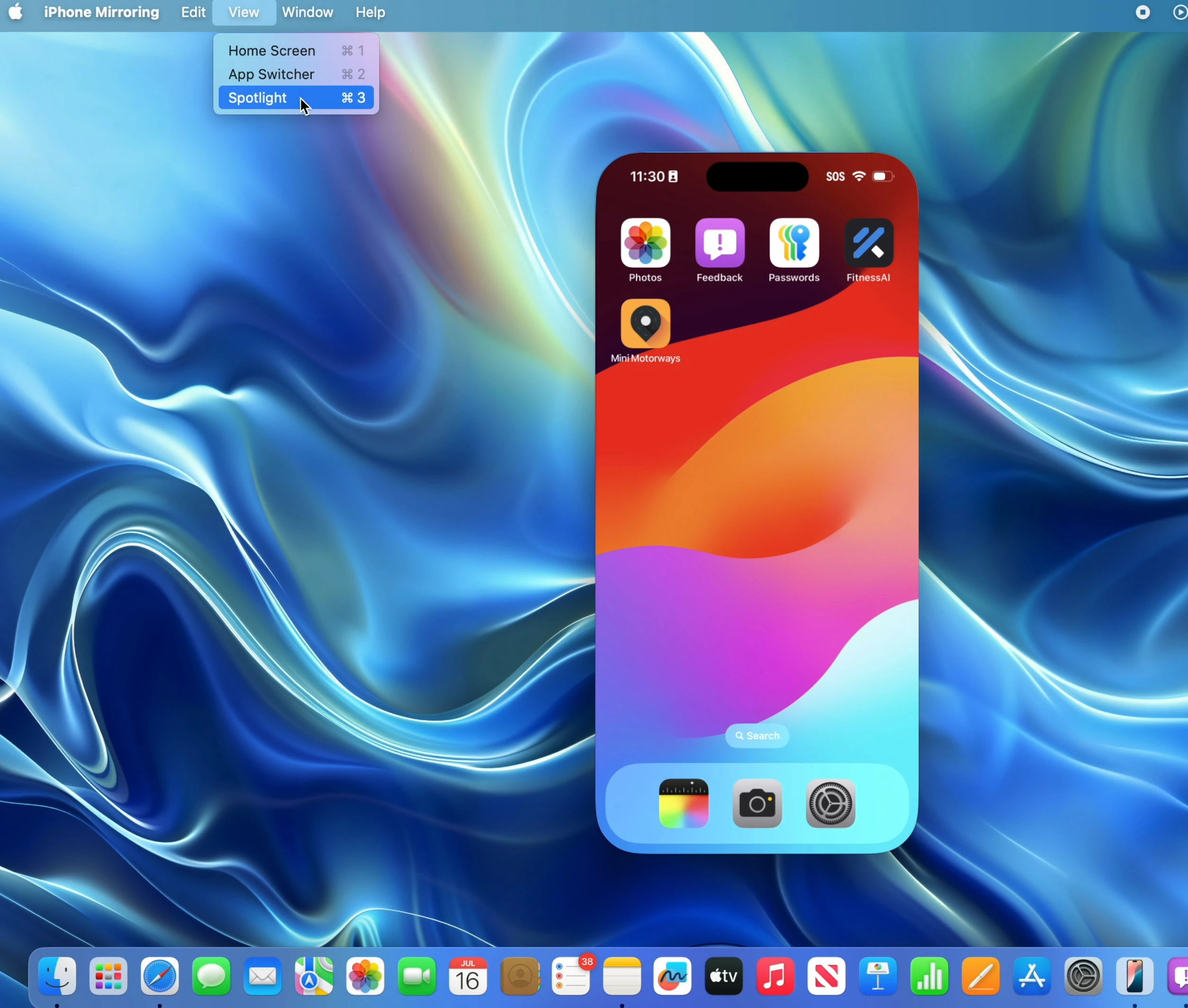
Task: Open Numbers from the Dock
Action: (x=929, y=976)
